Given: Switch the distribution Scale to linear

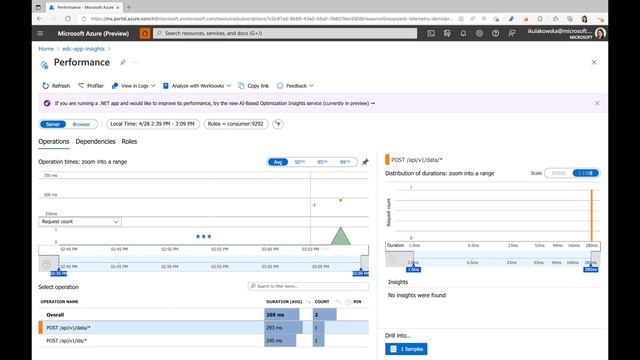Looking at the screenshot, I should point(558,173).
